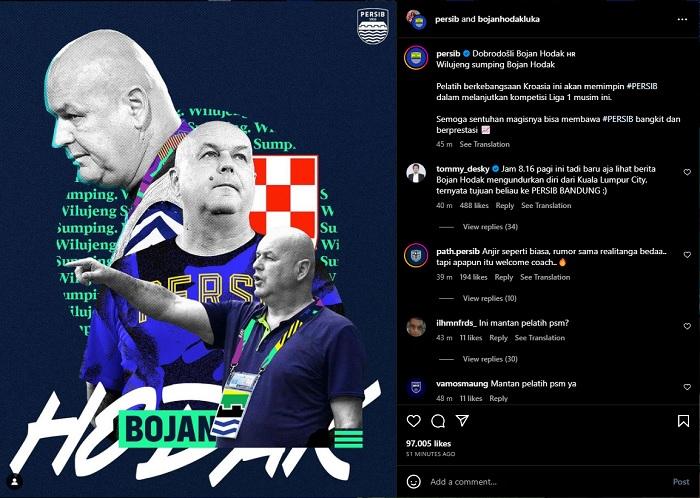700x498 pixels.
Task: Focus the Add a comment field
Action: coord(549,481)
